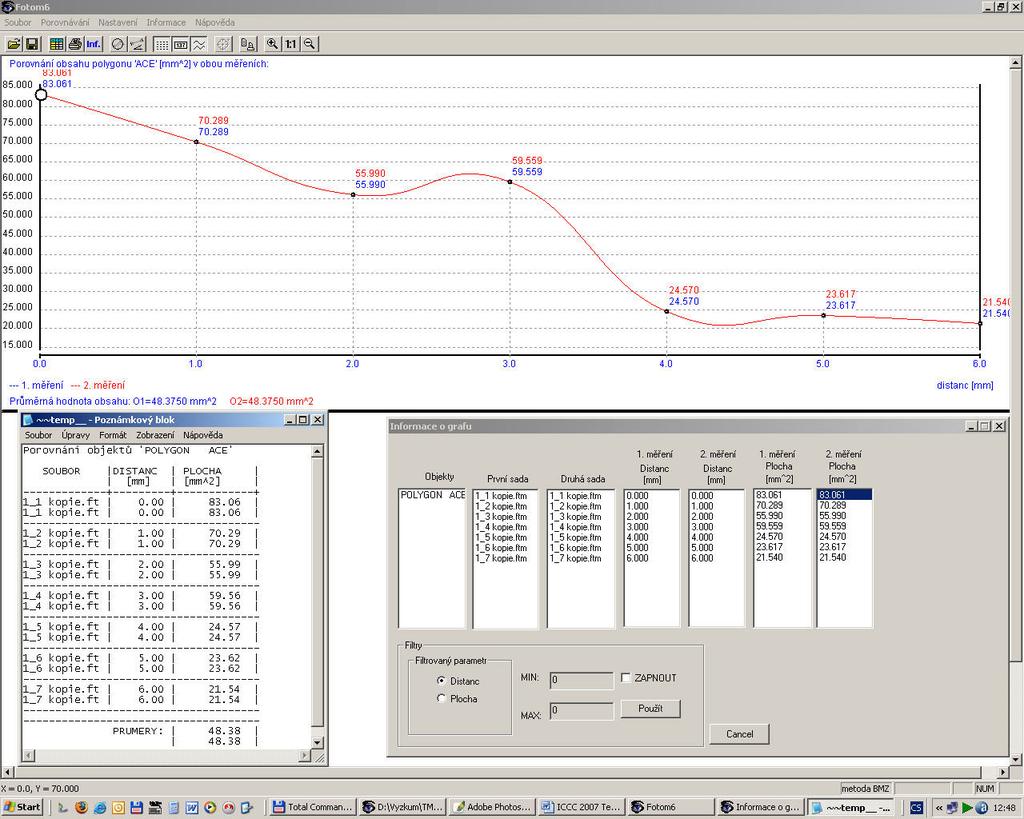1024x819 pixels.
Task: Click the notepad scroll up arrow
Action: 317,452
